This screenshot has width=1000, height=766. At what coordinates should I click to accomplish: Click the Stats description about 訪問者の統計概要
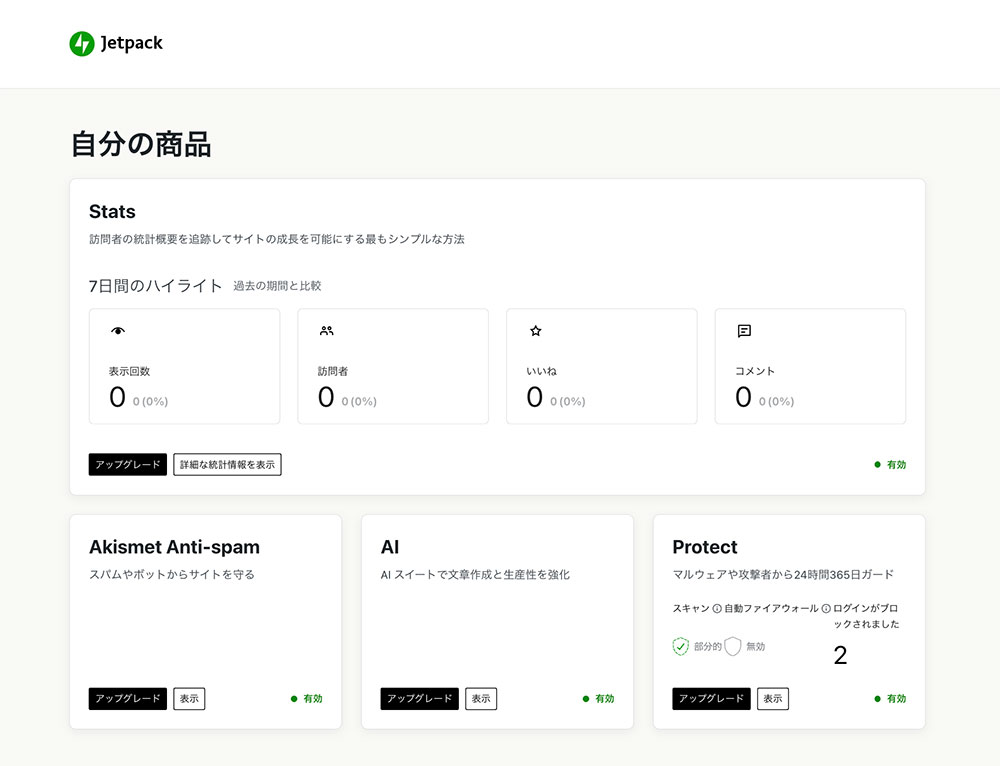pos(277,239)
